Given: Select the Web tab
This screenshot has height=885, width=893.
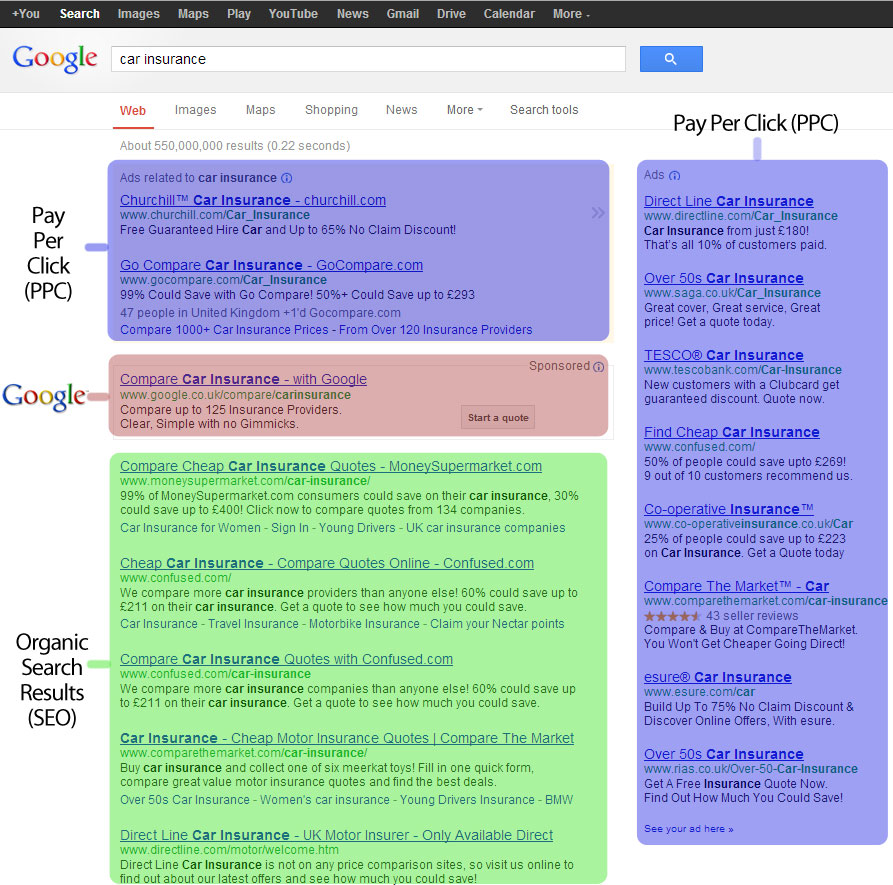Looking at the screenshot, I should coord(133,110).
